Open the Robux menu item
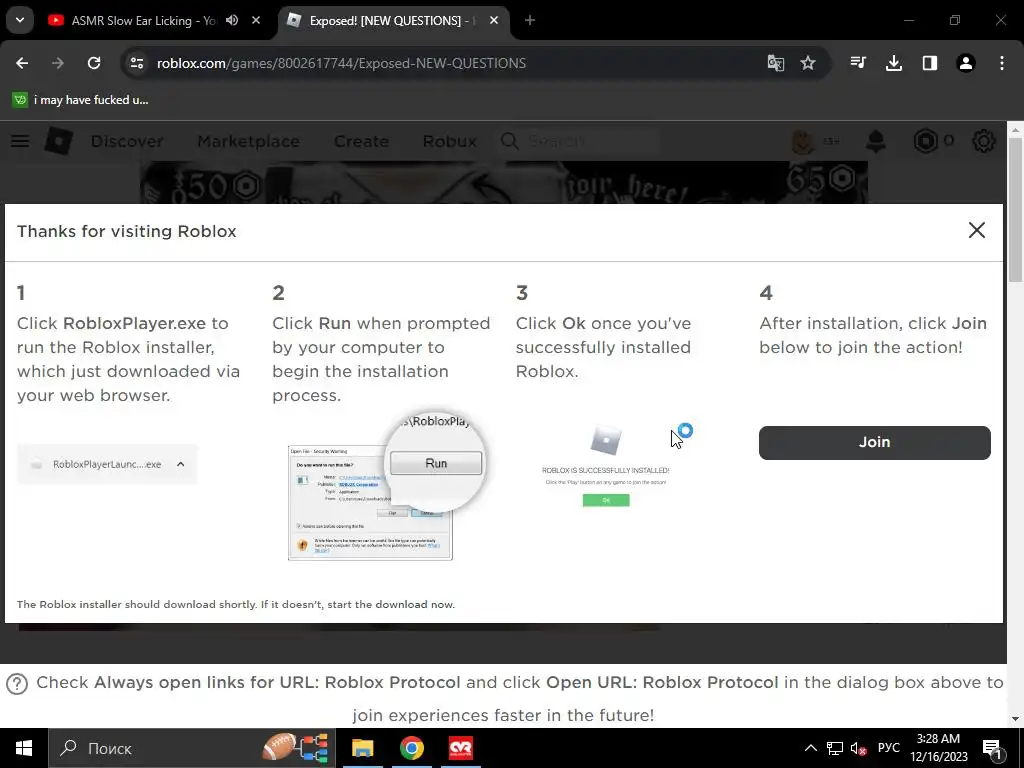 point(449,141)
